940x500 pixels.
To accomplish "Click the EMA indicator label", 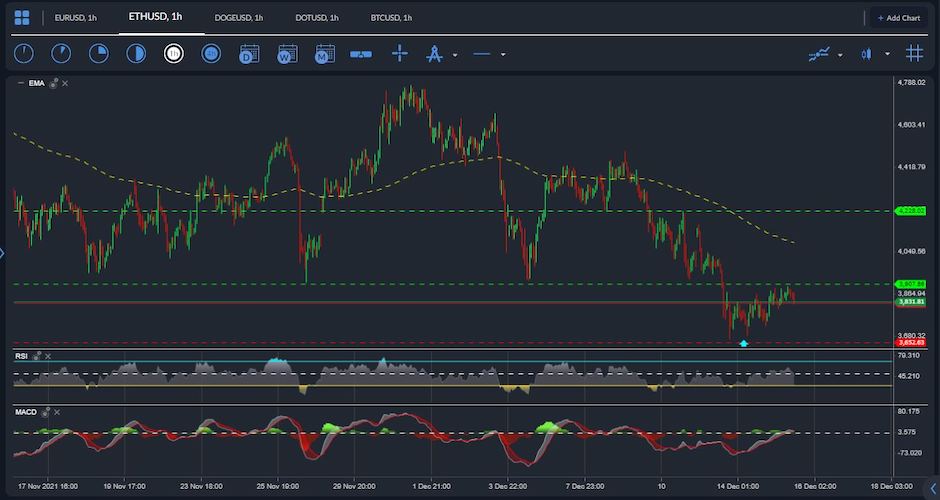I will 37,83.
